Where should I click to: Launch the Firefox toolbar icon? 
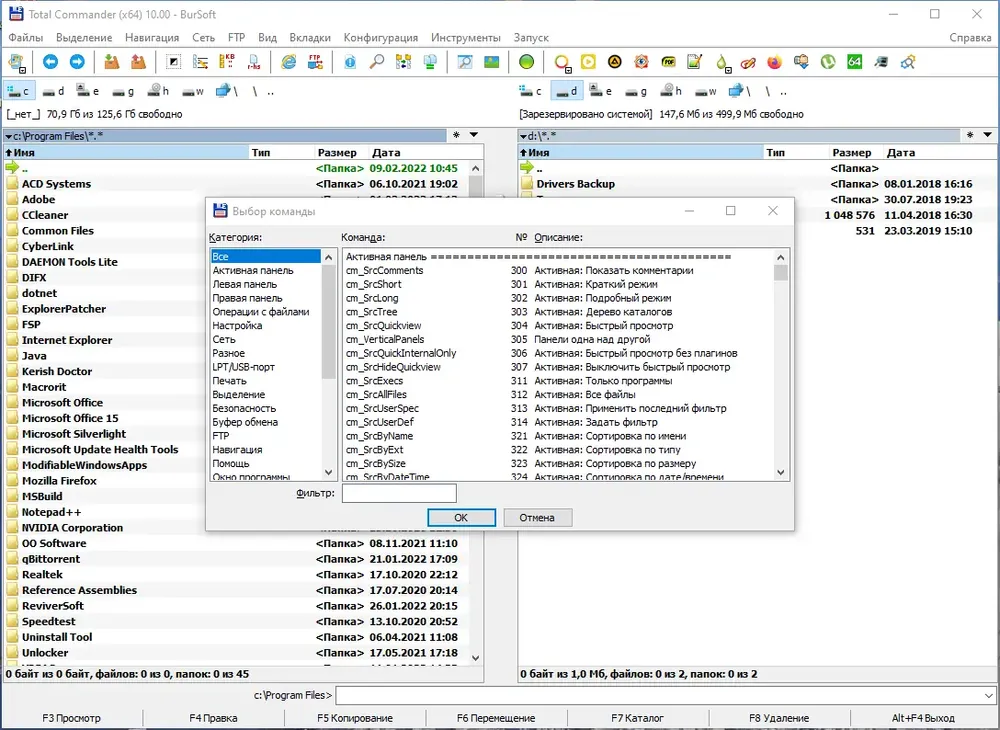pyautogui.click(x=774, y=62)
